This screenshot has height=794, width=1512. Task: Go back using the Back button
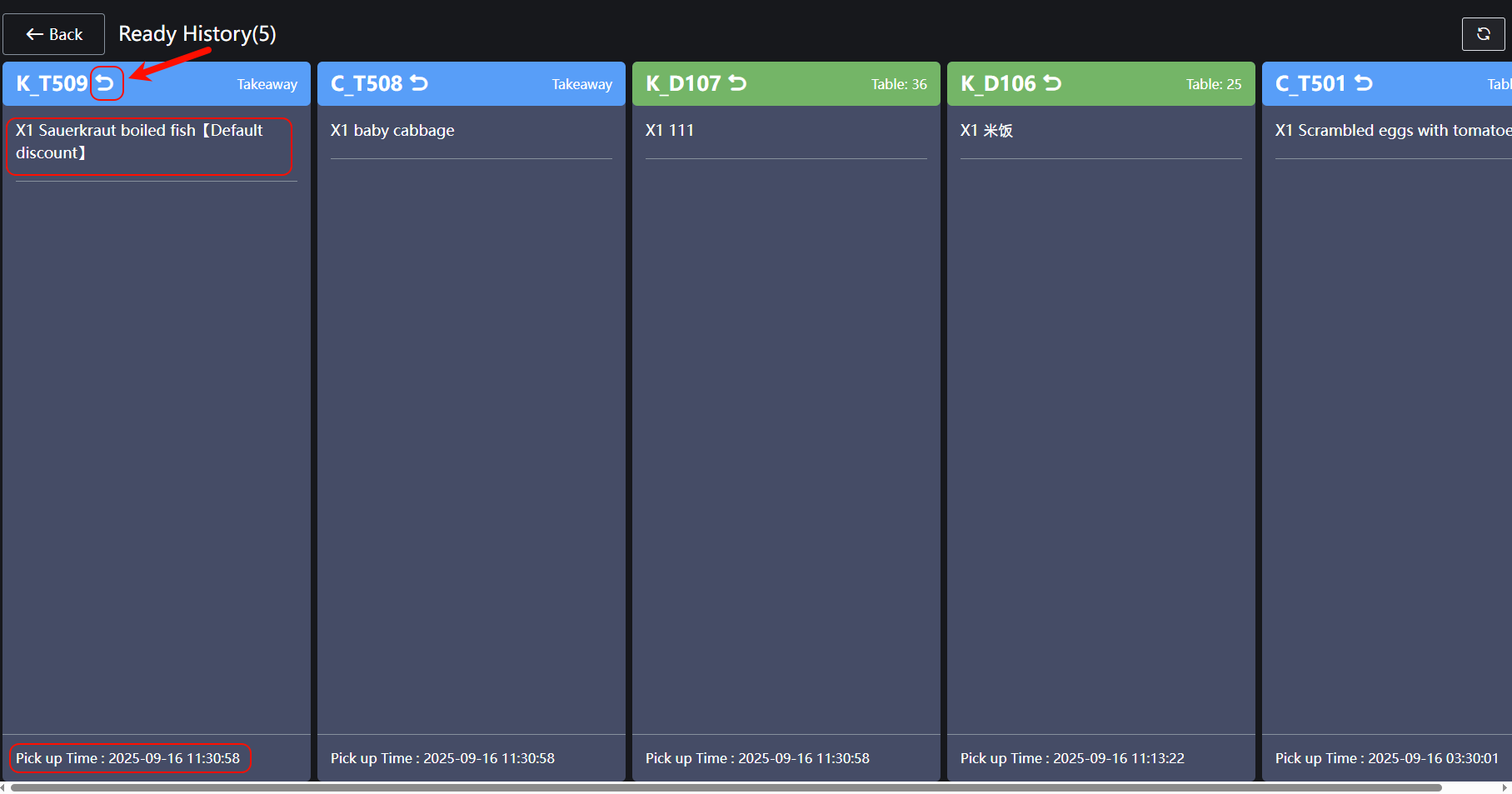coord(54,34)
